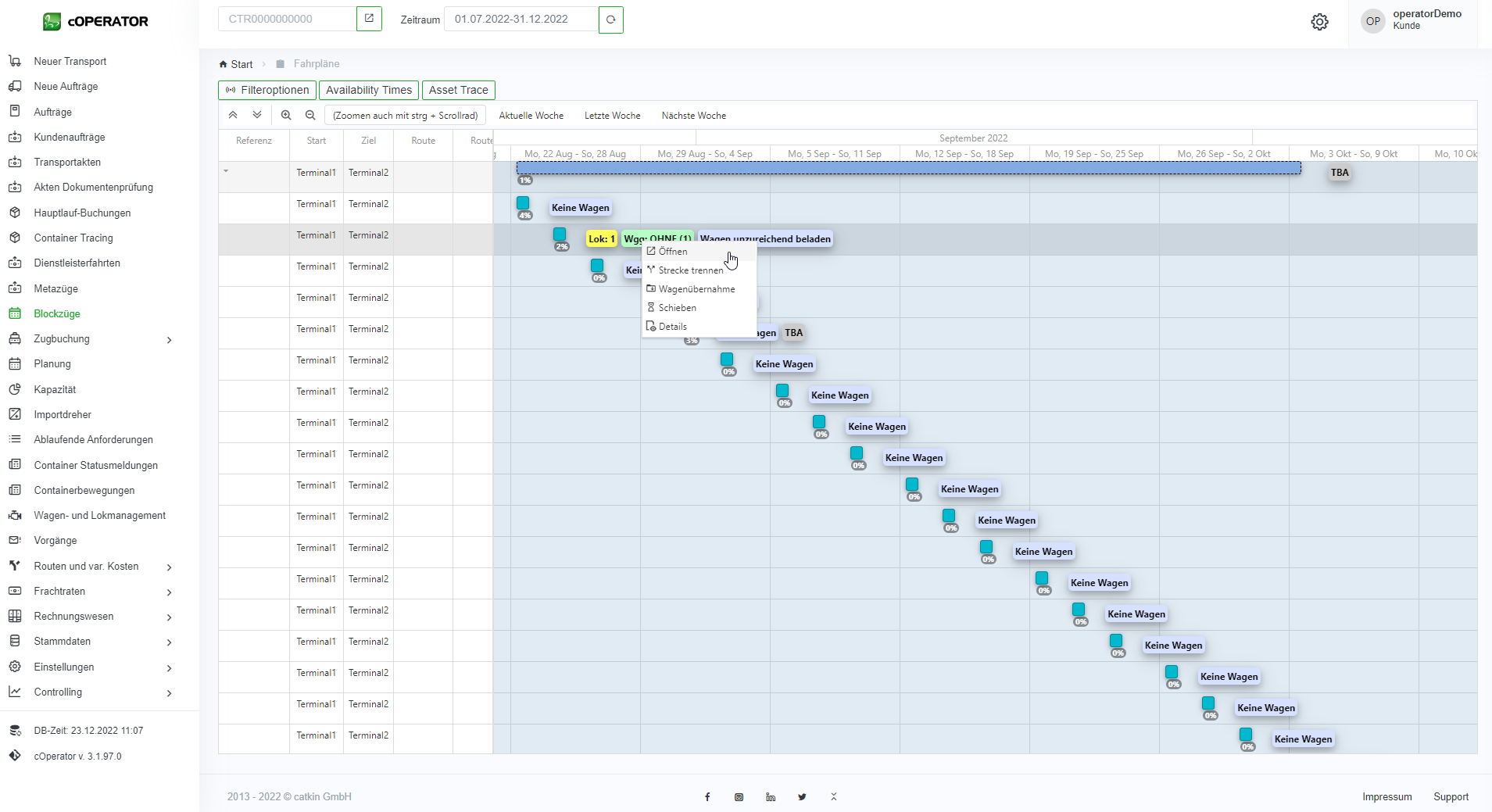Image resolution: width=1492 pixels, height=812 pixels.
Task: Choose Öffnen from the context menu
Action: [x=673, y=252]
